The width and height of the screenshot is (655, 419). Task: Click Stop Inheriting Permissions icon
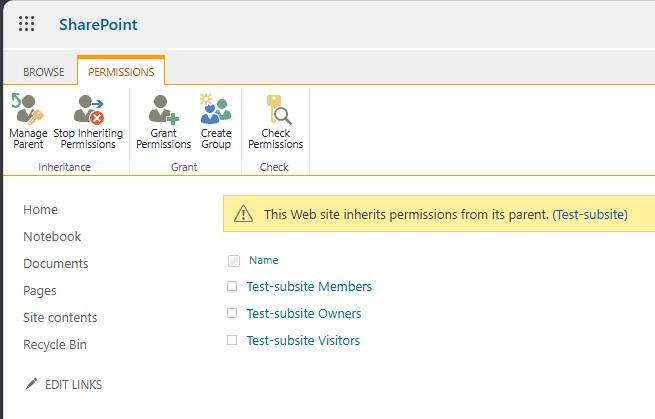[88, 109]
